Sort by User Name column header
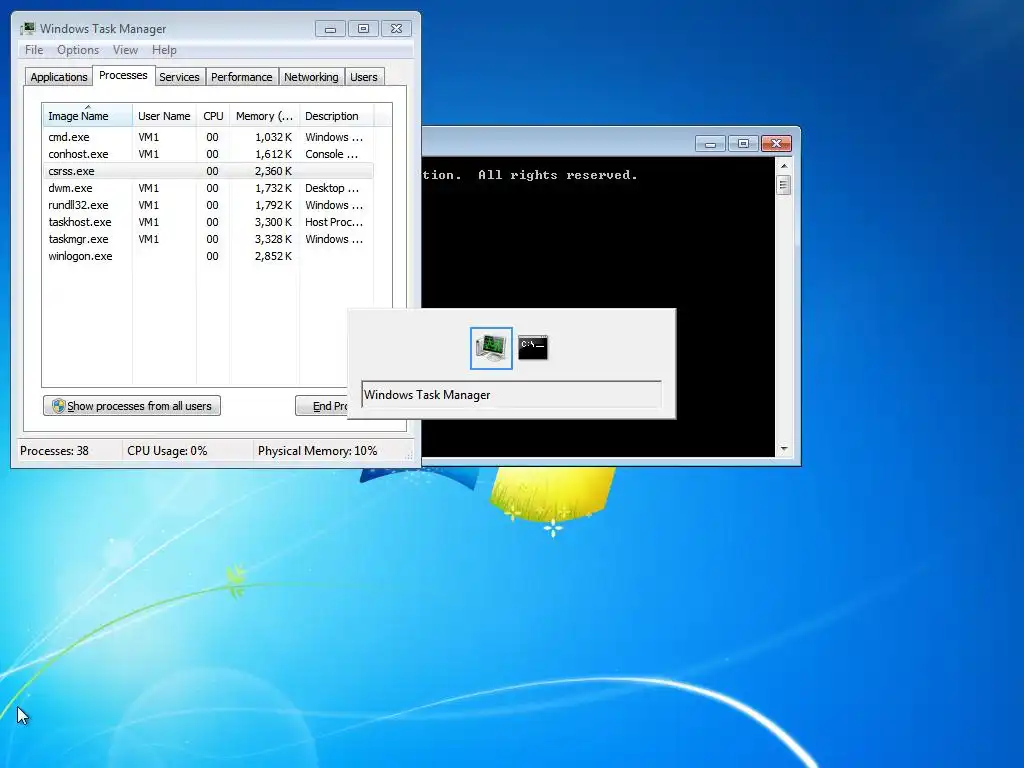This screenshot has height=768, width=1024. coord(164,116)
